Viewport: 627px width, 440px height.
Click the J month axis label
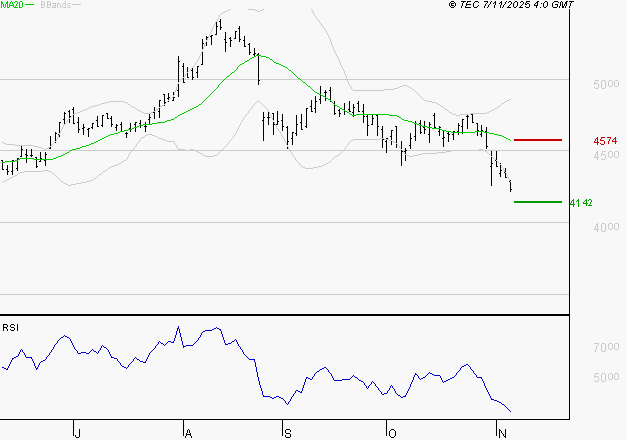78,433
